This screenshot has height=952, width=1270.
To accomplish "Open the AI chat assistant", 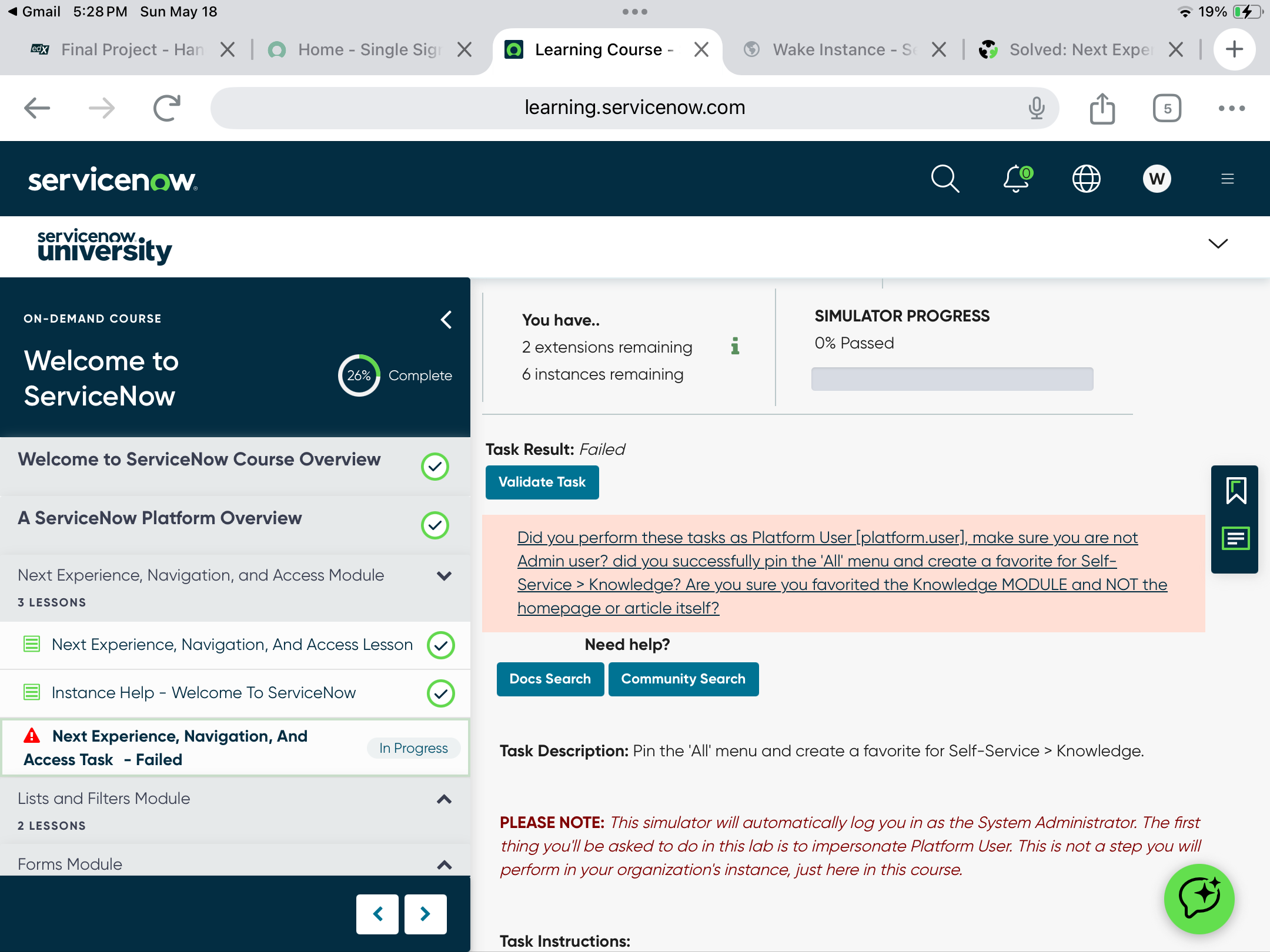I will [x=1199, y=899].
